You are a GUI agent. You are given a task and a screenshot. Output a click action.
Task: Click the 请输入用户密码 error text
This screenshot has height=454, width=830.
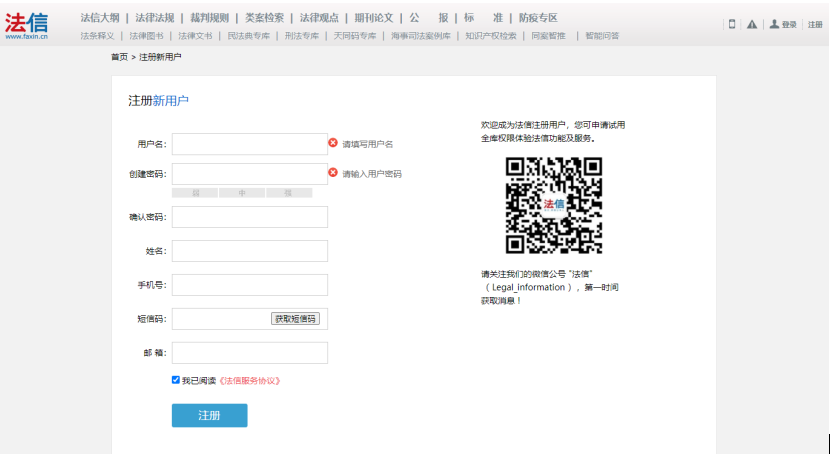click(x=372, y=174)
